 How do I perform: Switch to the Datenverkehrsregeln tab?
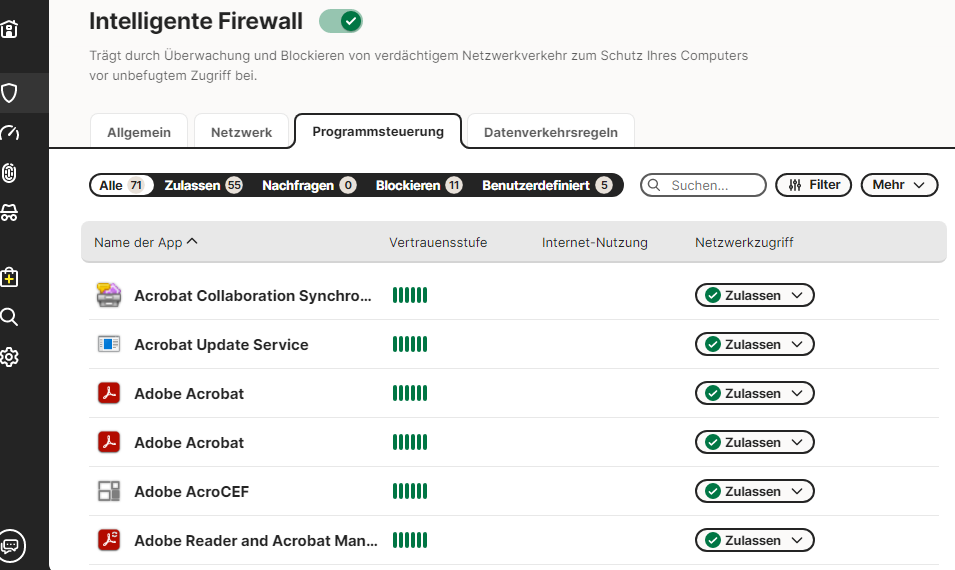(550, 132)
